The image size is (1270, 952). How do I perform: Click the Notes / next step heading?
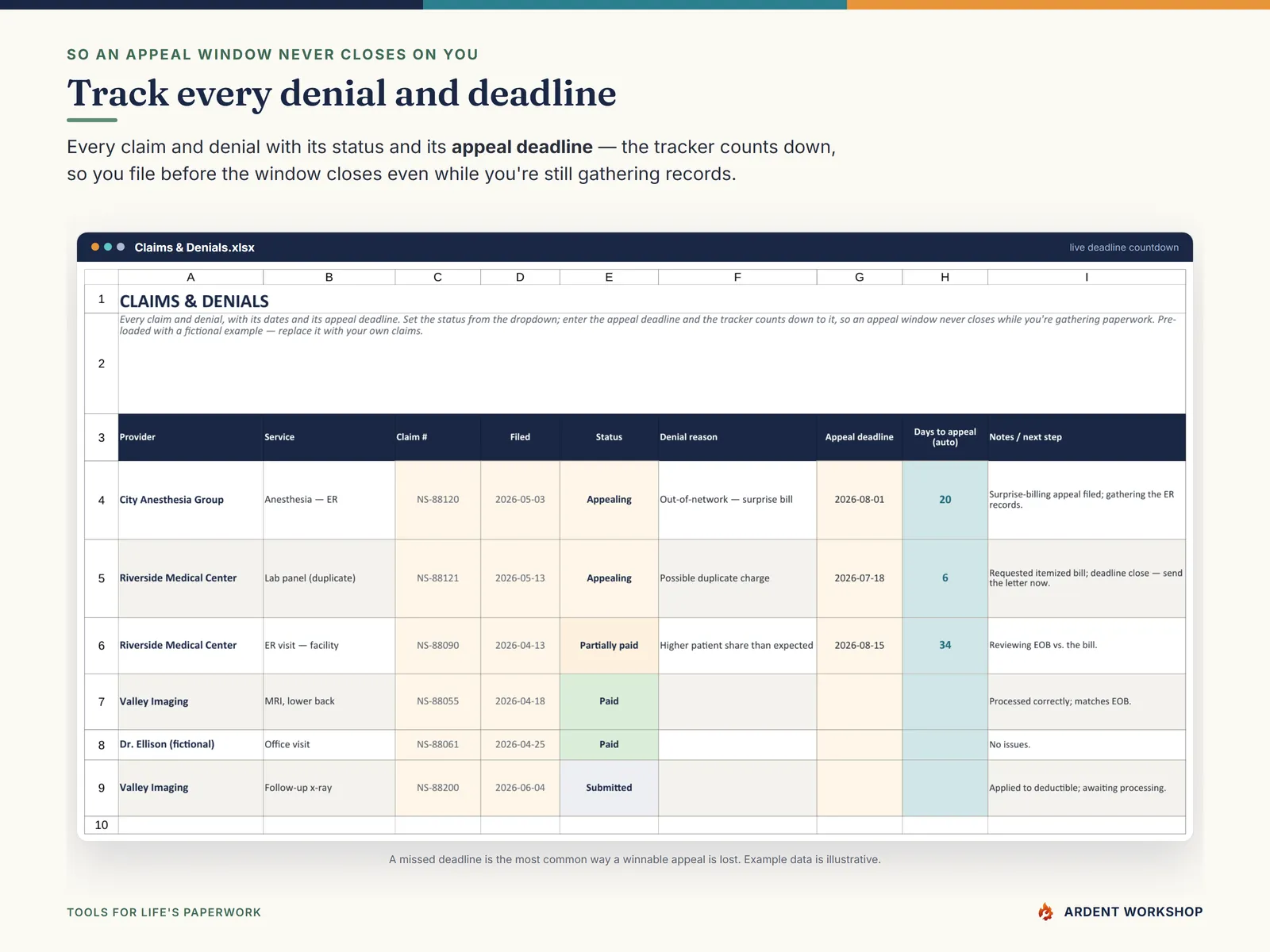point(1087,437)
